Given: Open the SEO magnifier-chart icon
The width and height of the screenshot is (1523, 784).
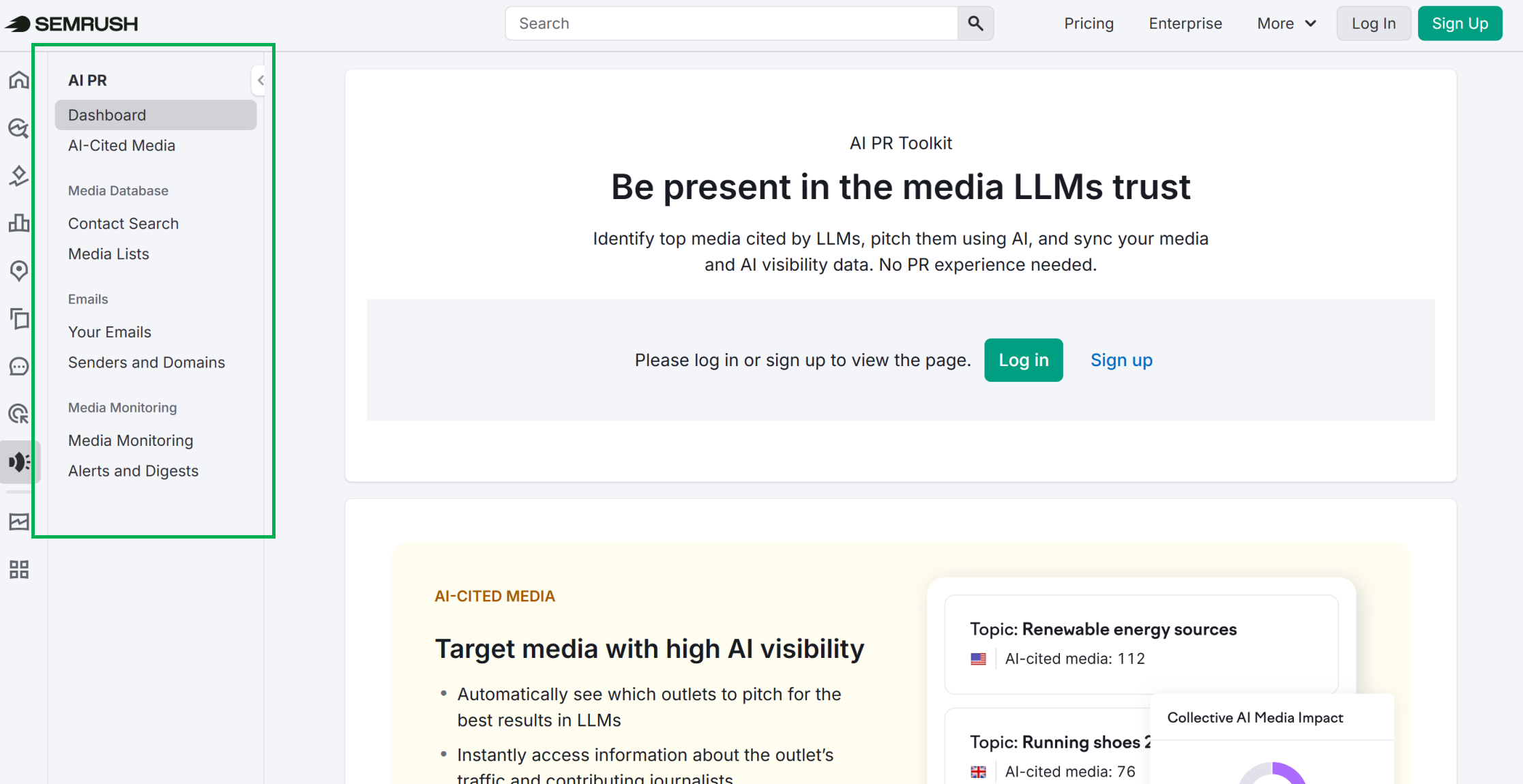Looking at the screenshot, I should point(19,127).
